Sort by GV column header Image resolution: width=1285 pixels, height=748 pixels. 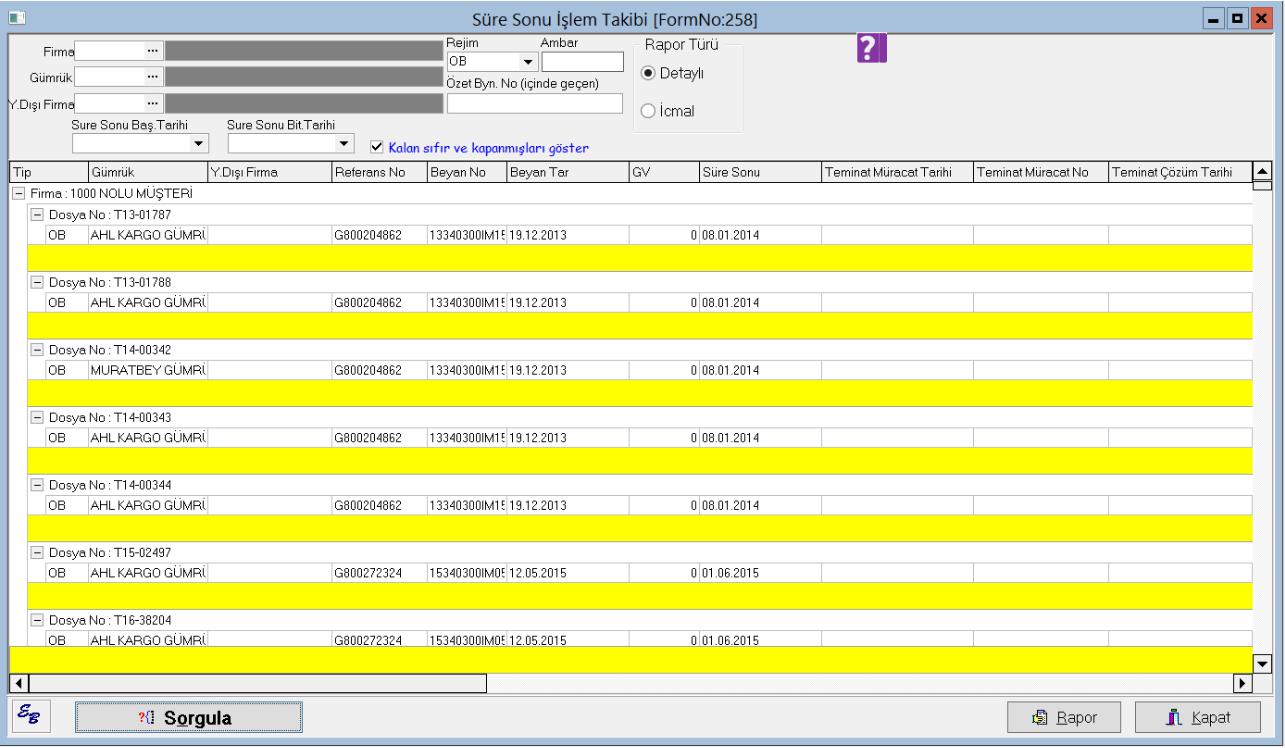[x=663, y=173]
